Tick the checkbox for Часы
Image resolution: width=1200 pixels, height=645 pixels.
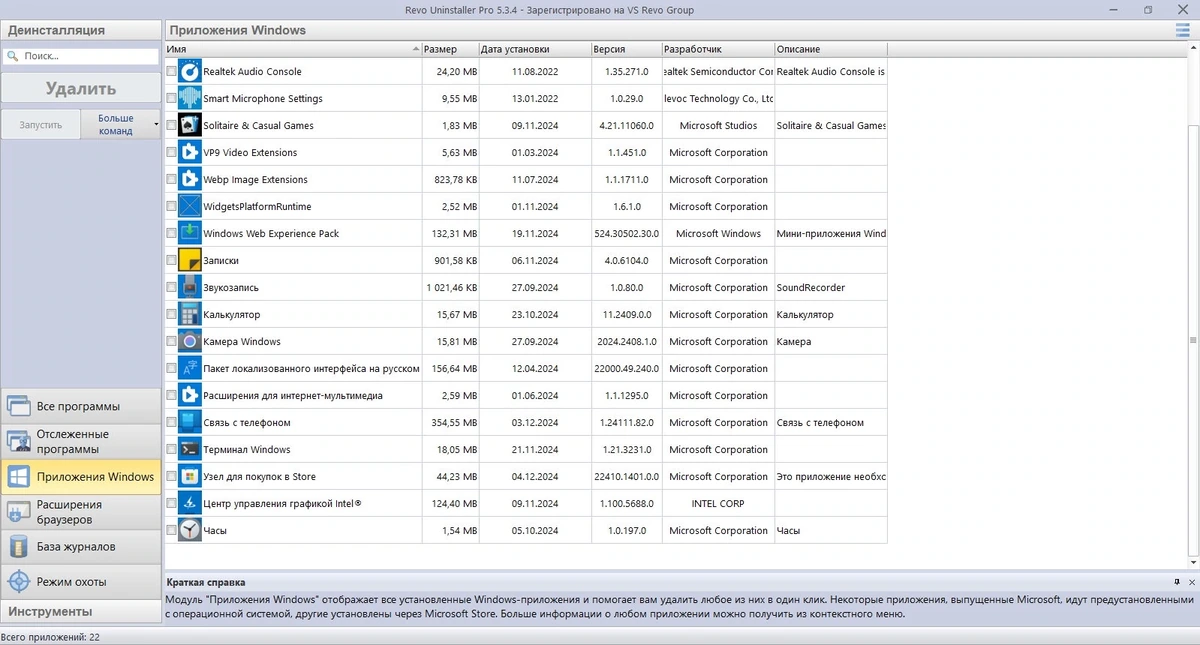tap(171, 531)
